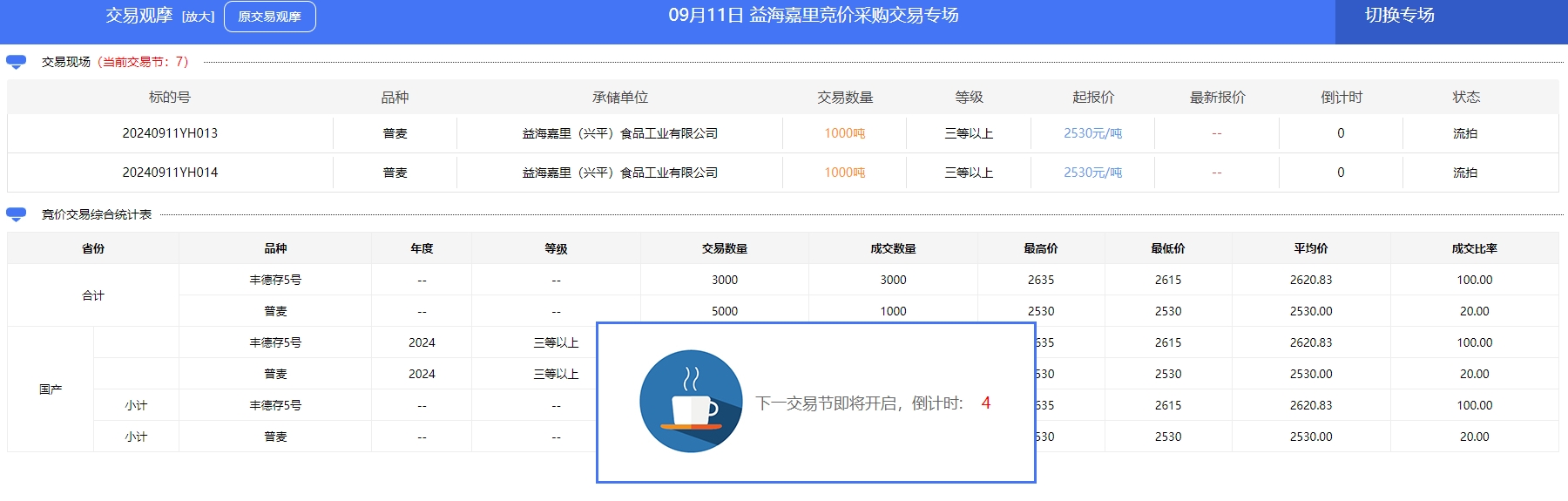Viewport: 1568px width, 501px height.
Task: Select lot number 20240911YH013
Action: (x=170, y=133)
